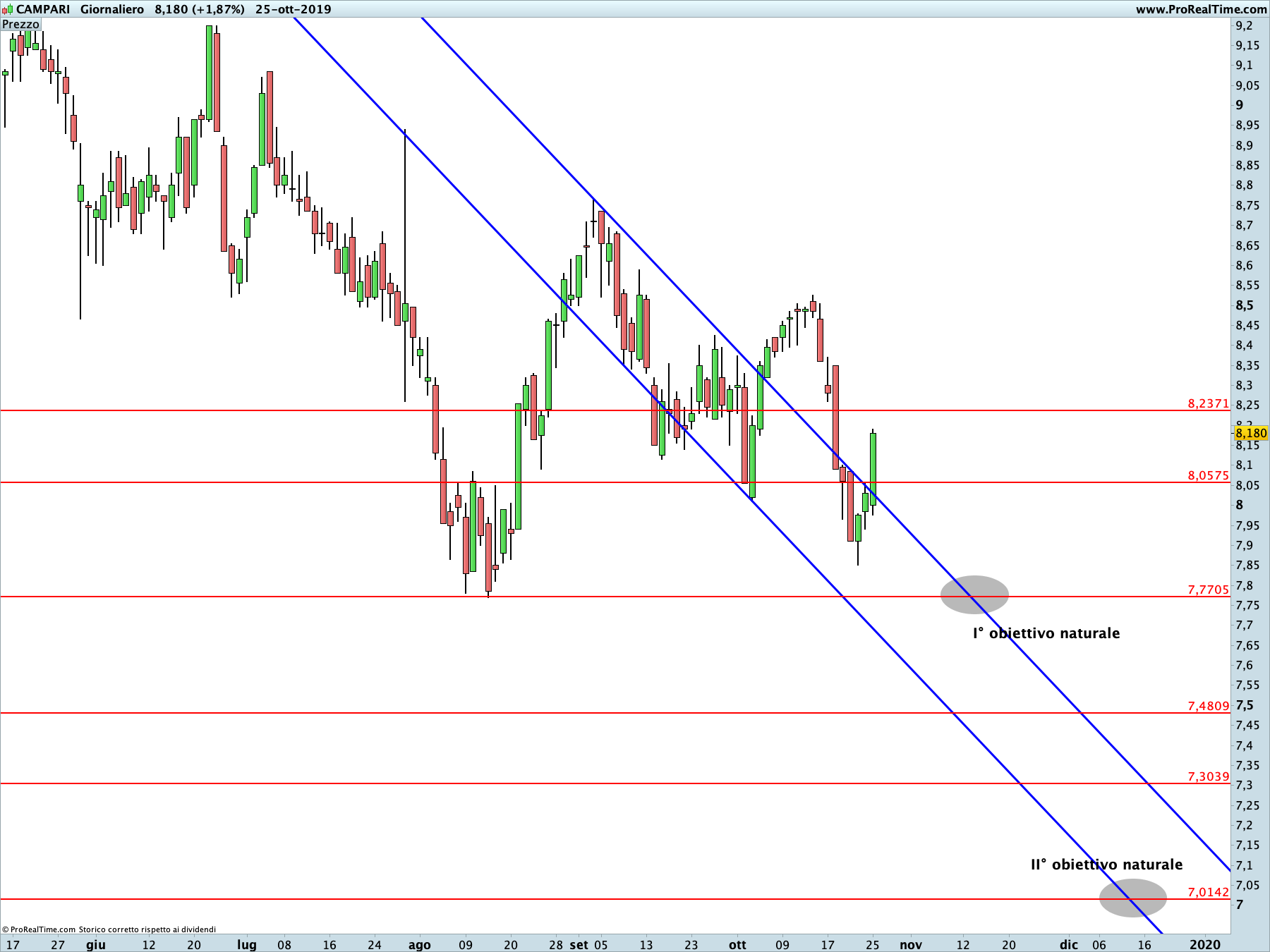The height and width of the screenshot is (952, 1270).
Task: Select the 7,4809 red level label
Action: 1208,706
